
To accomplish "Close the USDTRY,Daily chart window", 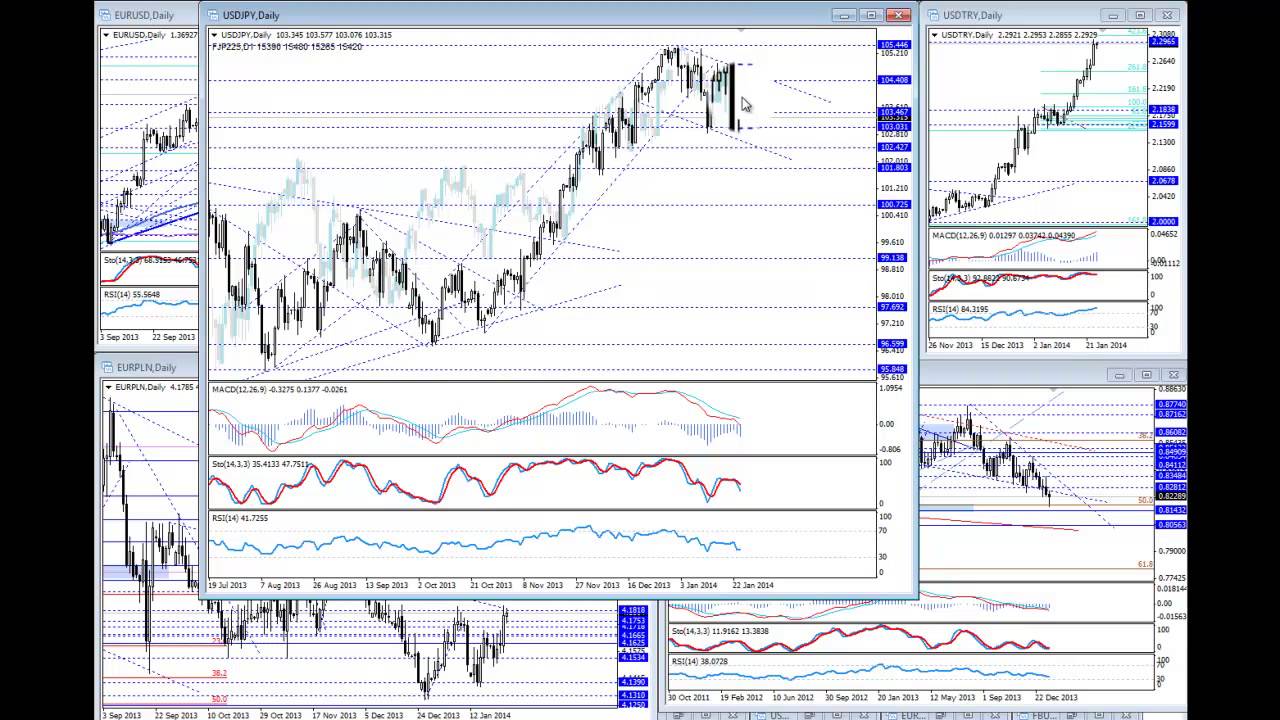I will click(1167, 15).
